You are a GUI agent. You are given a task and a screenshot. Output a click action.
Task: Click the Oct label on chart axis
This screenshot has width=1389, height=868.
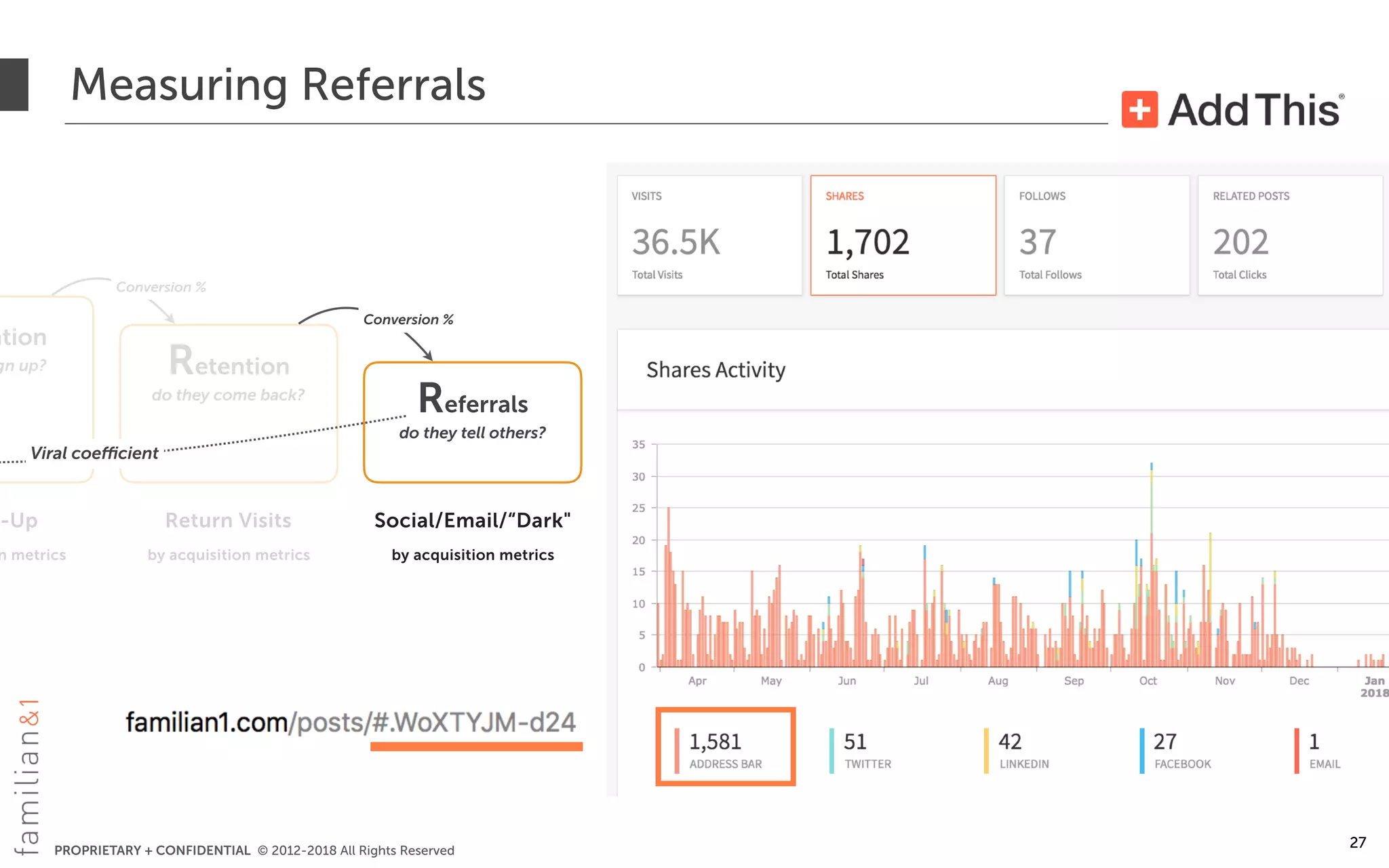[x=1148, y=681]
